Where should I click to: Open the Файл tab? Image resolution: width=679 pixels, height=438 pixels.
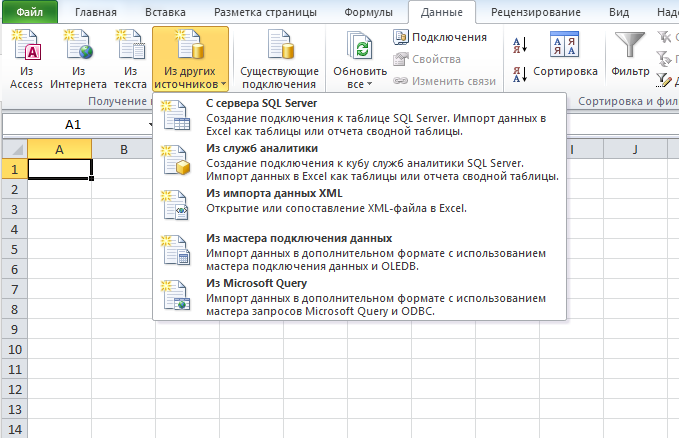(x=29, y=13)
